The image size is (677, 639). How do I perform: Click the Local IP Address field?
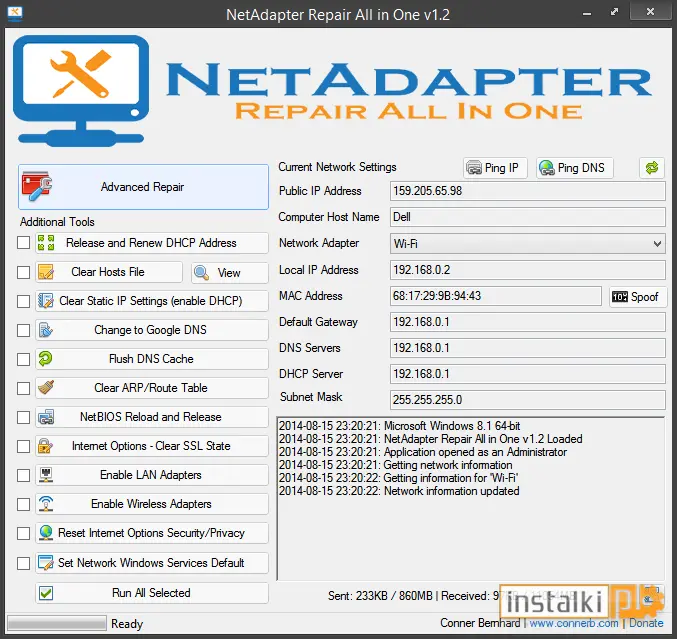pos(527,270)
